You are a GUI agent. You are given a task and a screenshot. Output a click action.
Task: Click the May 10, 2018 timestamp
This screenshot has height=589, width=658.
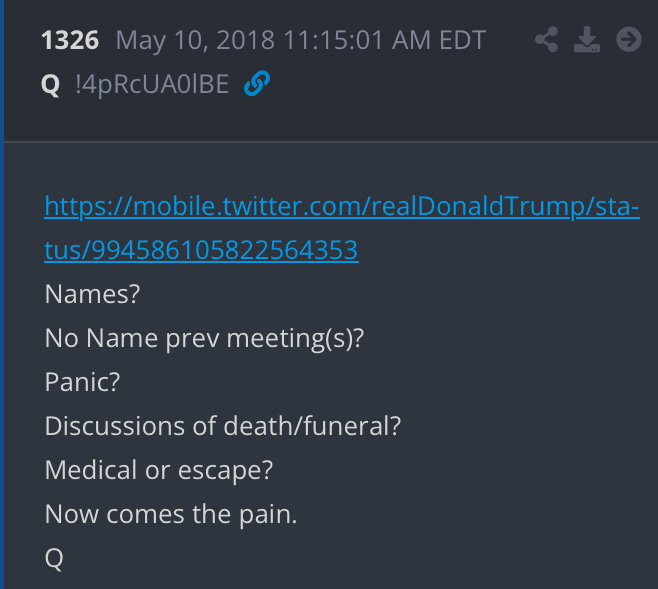click(300, 41)
